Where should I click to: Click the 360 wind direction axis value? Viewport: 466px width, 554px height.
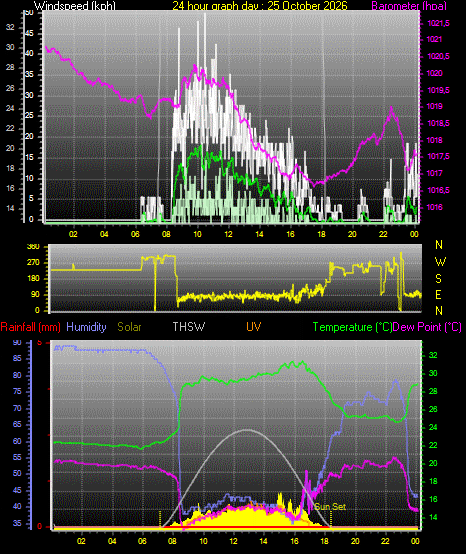pyautogui.click(x=33, y=247)
